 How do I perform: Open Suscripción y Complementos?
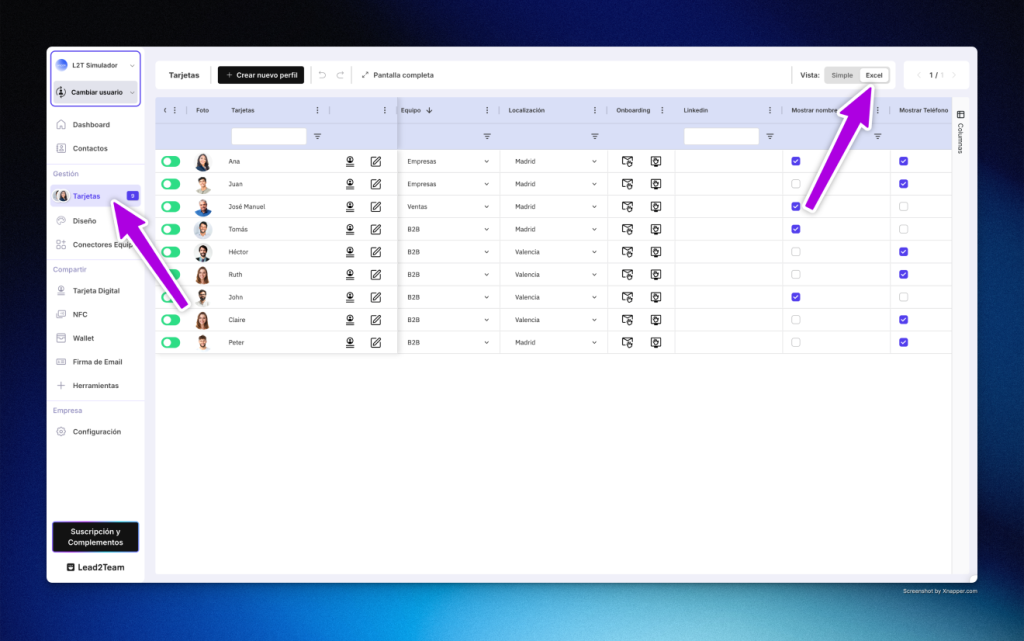[95, 537]
